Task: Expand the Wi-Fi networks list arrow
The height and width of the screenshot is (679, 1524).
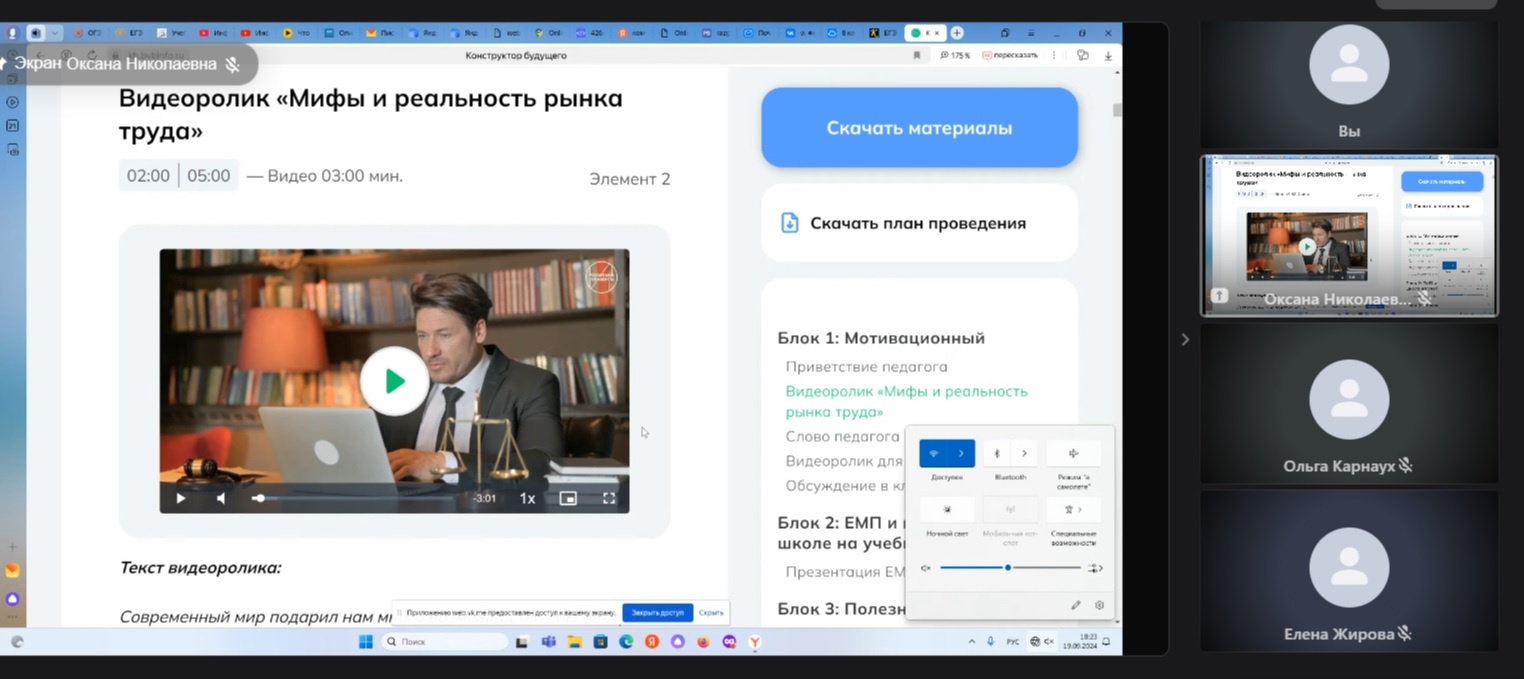Action: tap(961, 453)
